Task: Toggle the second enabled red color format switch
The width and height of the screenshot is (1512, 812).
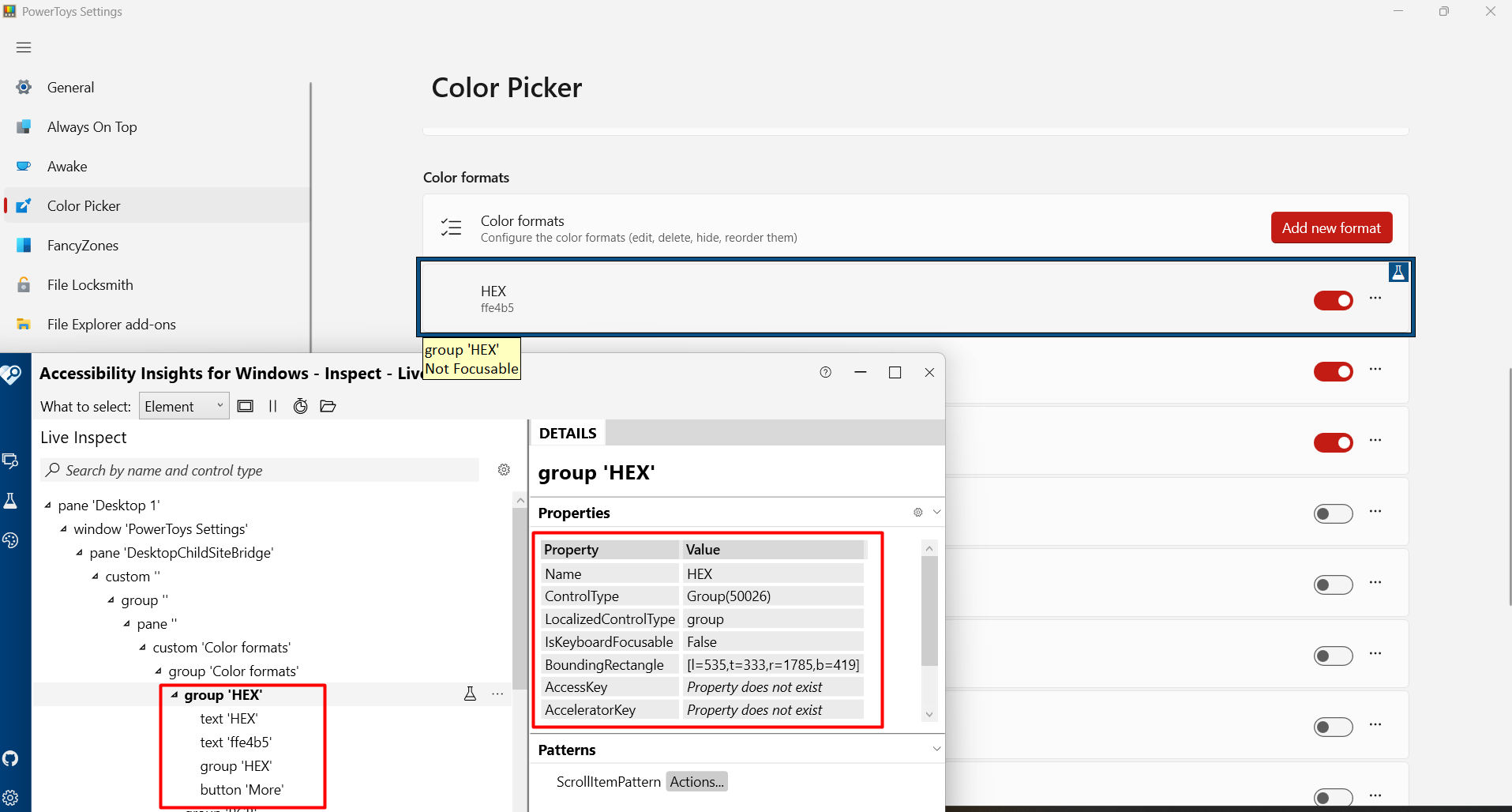Action: [x=1333, y=371]
